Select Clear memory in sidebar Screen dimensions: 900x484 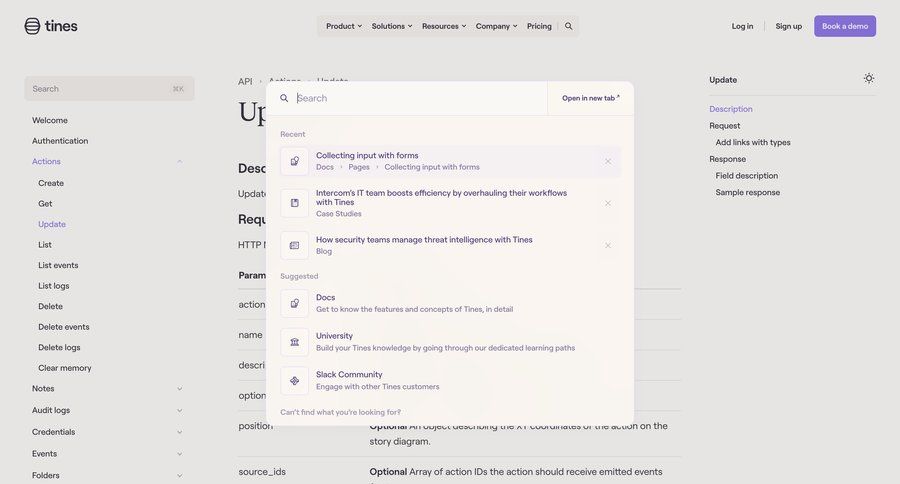(65, 368)
